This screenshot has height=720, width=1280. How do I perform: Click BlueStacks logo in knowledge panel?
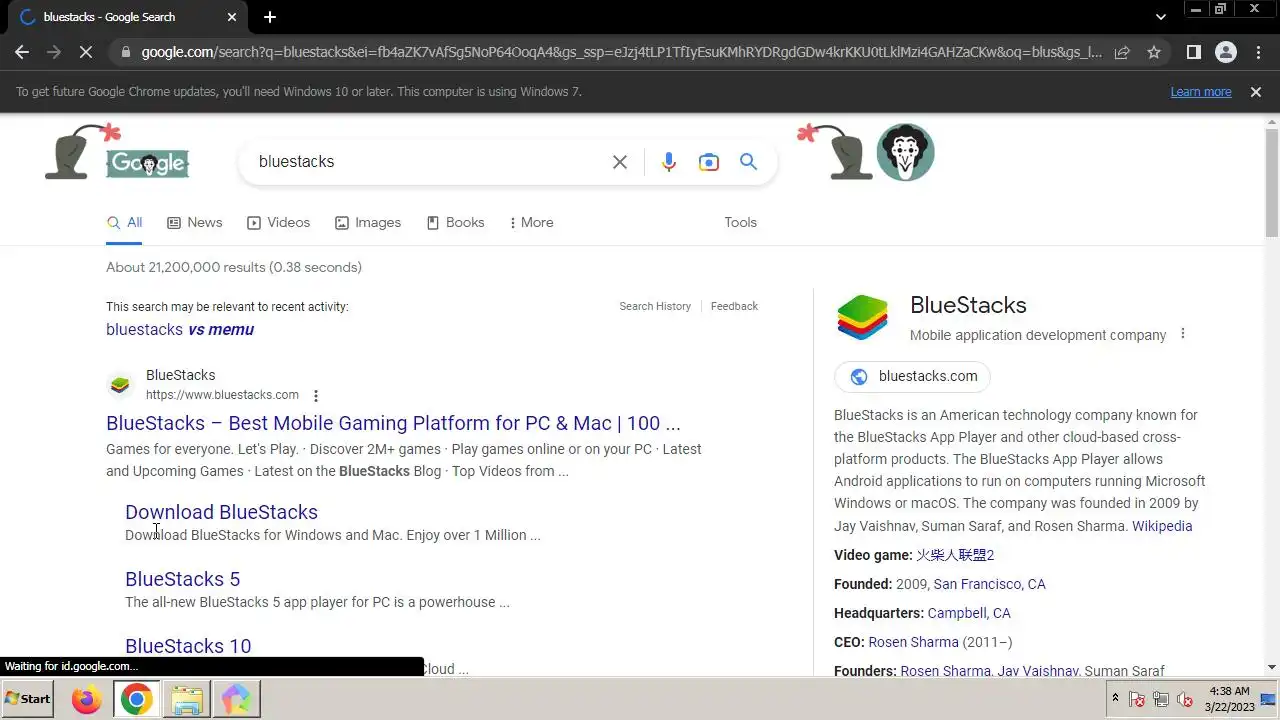click(x=862, y=318)
